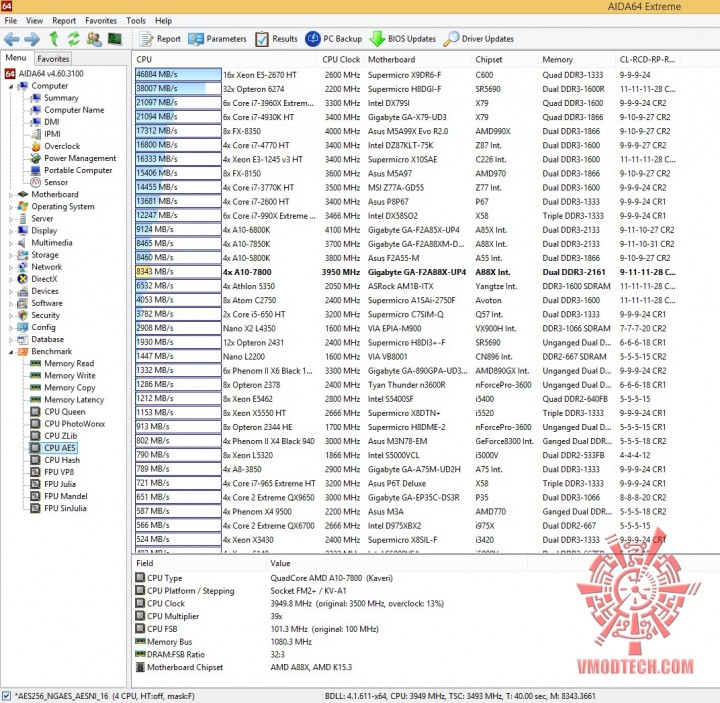Sort by the Motherboard column header
Viewport: 720px width, 703px height.
pyautogui.click(x=417, y=59)
